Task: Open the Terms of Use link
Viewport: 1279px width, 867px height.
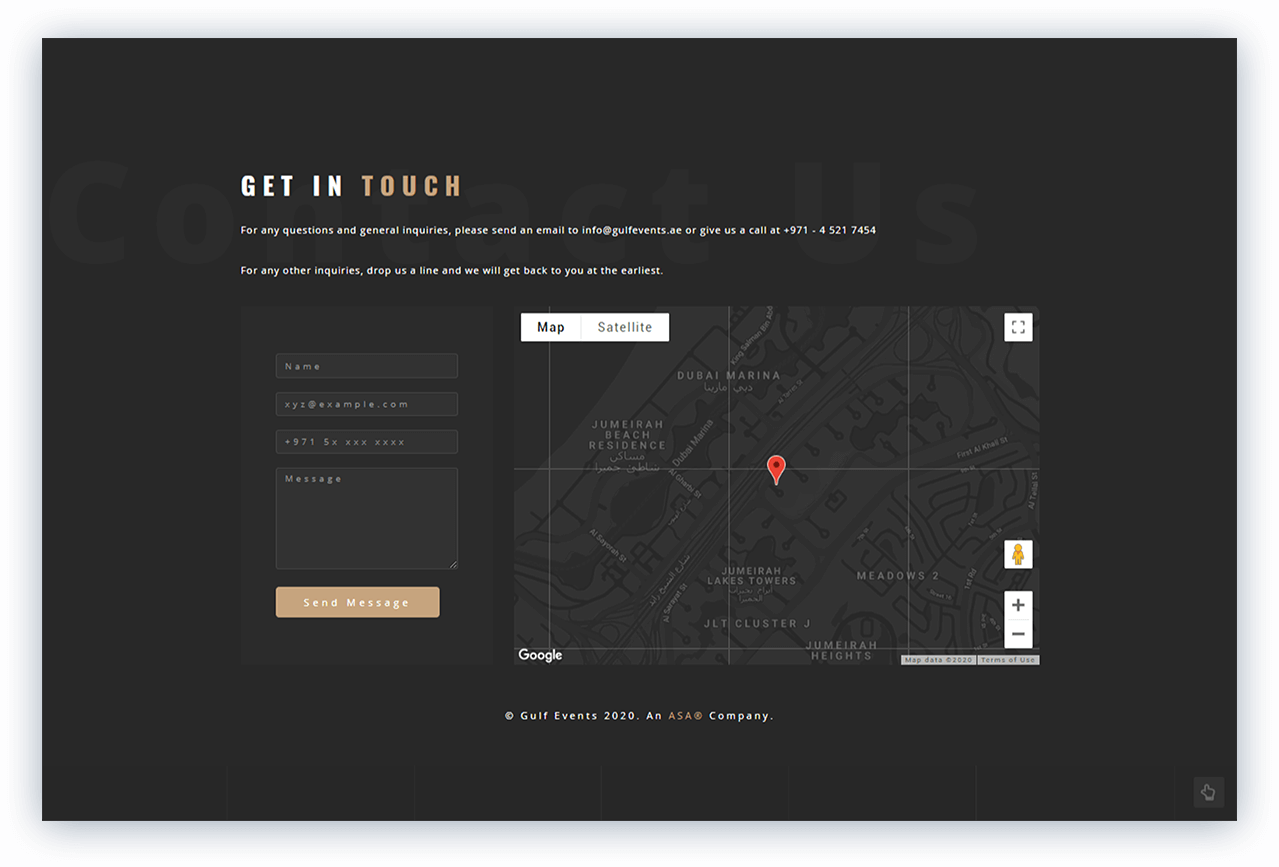Action: click(x=1008, y=660)
